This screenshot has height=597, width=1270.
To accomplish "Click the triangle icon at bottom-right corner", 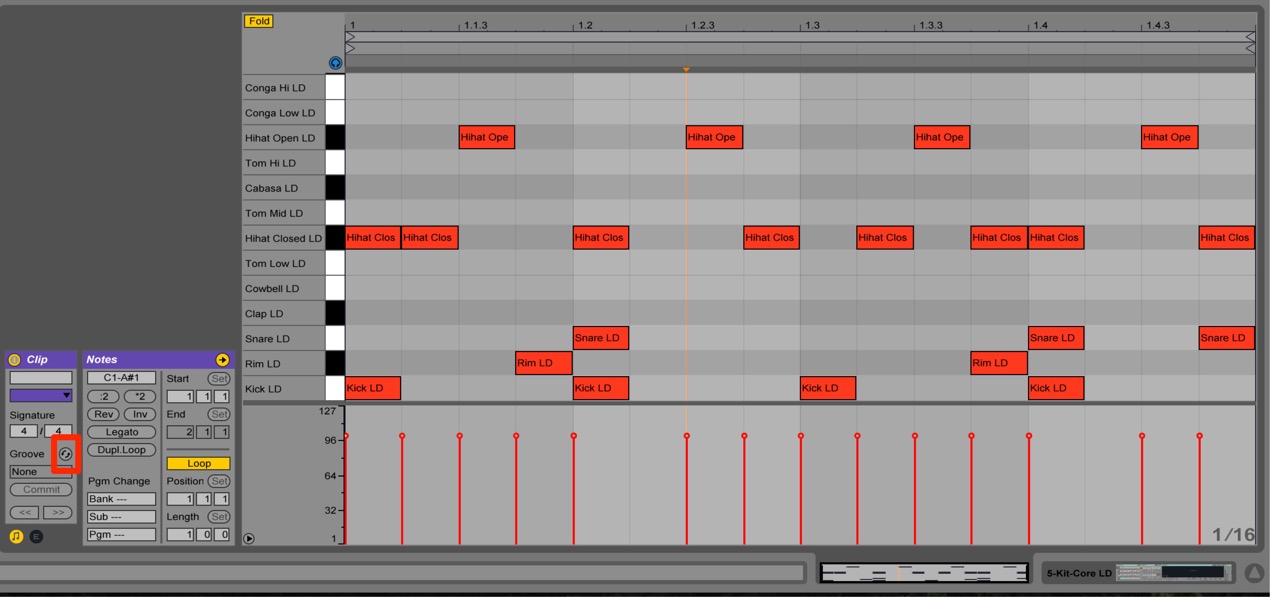I will coord(1253,573).
